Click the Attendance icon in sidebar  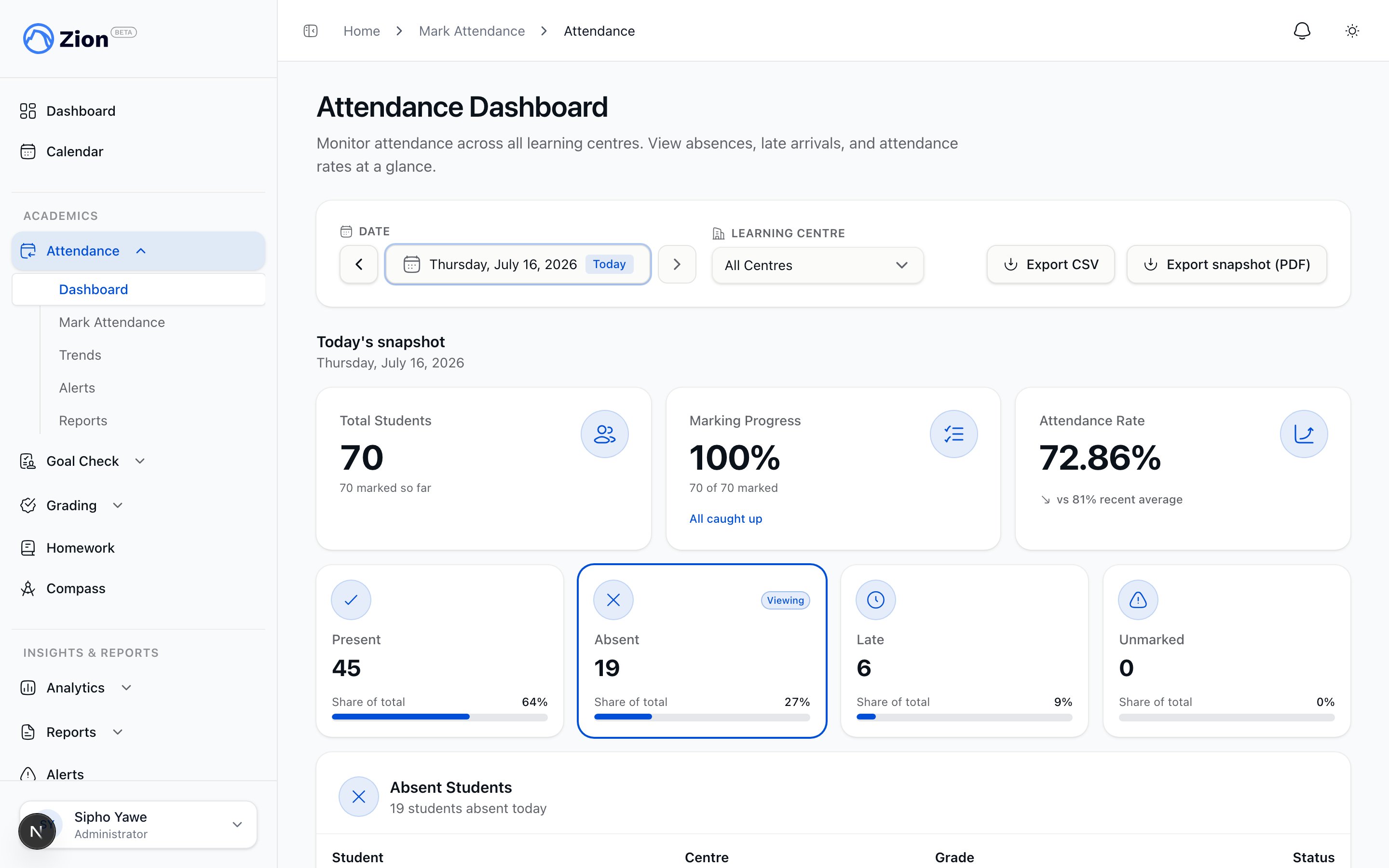point(28,251)
